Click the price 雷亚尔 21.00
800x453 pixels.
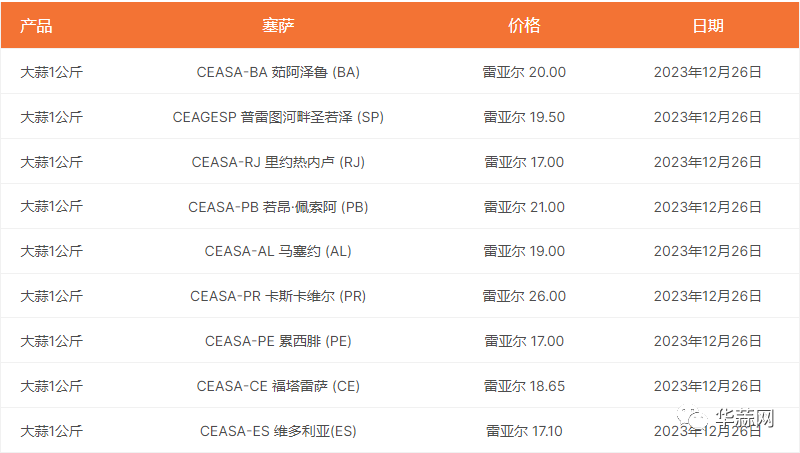point(524,207)
